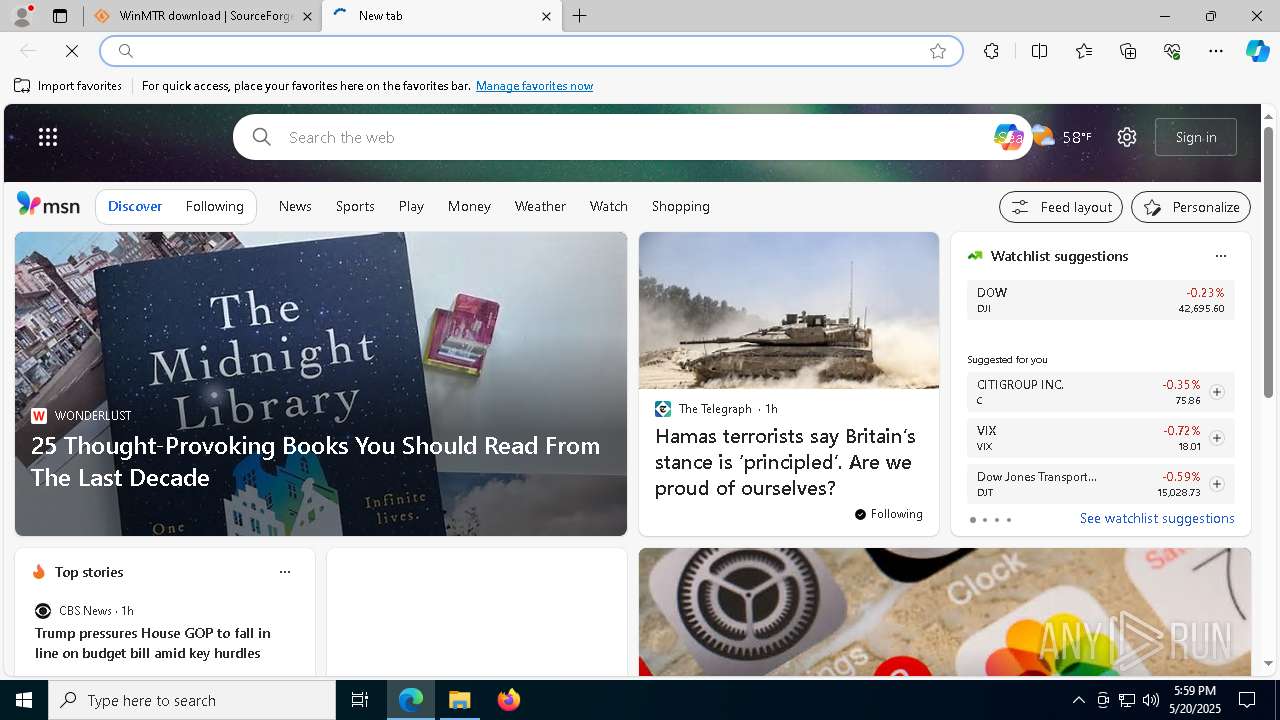Open the volume control in tray
This screenshot has height=720, width=1280.
[x=1151, y=700]
